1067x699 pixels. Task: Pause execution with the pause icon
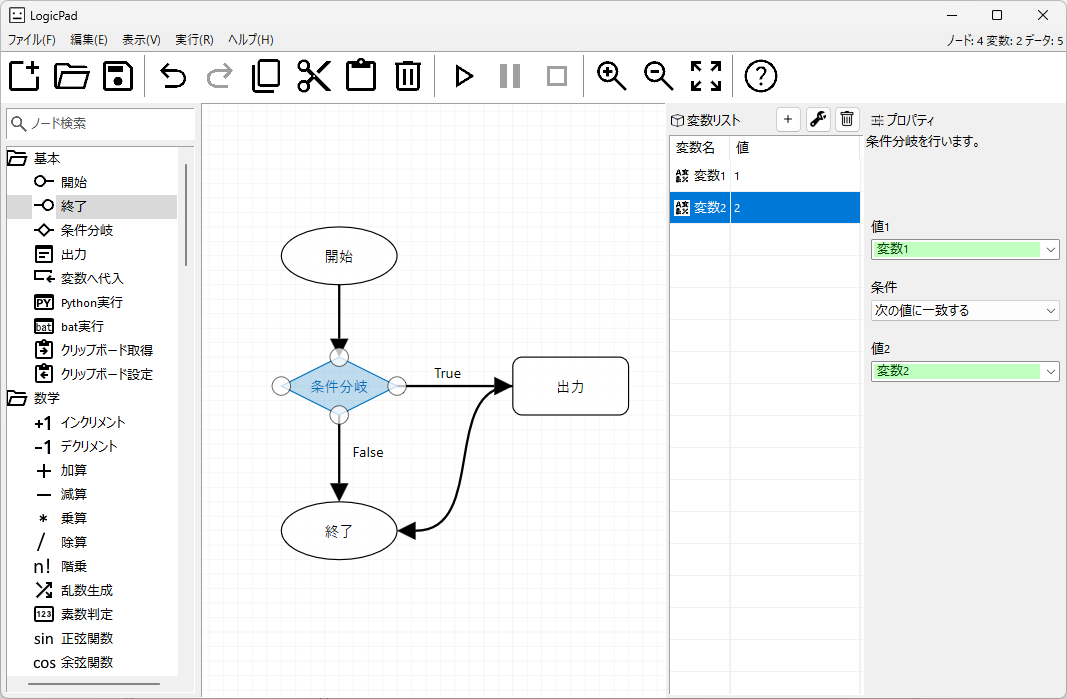pyautogui.click(x=510, y=76)
